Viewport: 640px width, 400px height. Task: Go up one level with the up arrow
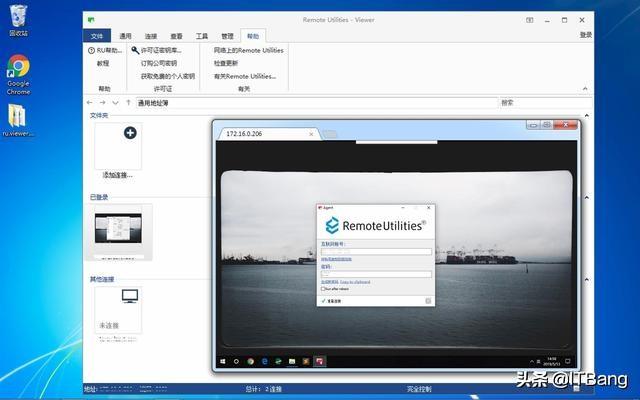click(128, 103)
